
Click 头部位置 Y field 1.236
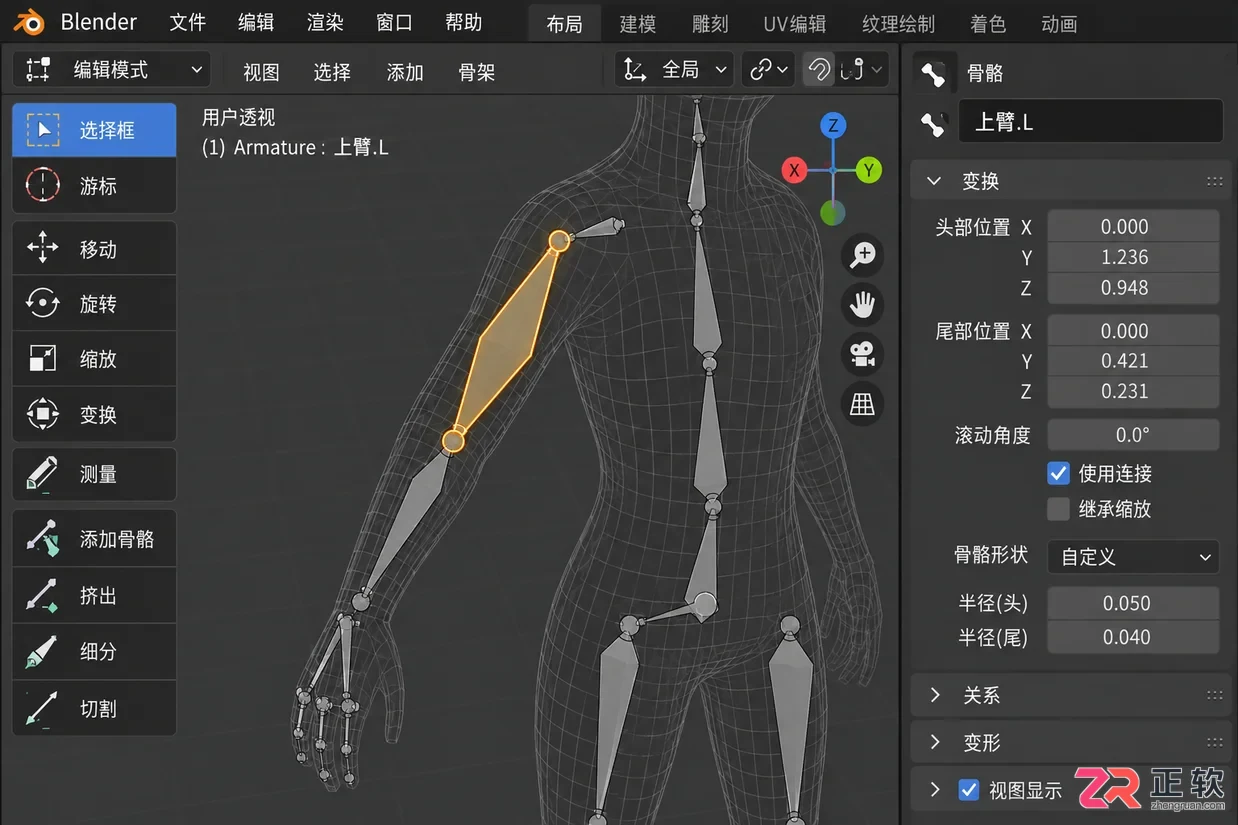click(1133, 257)
